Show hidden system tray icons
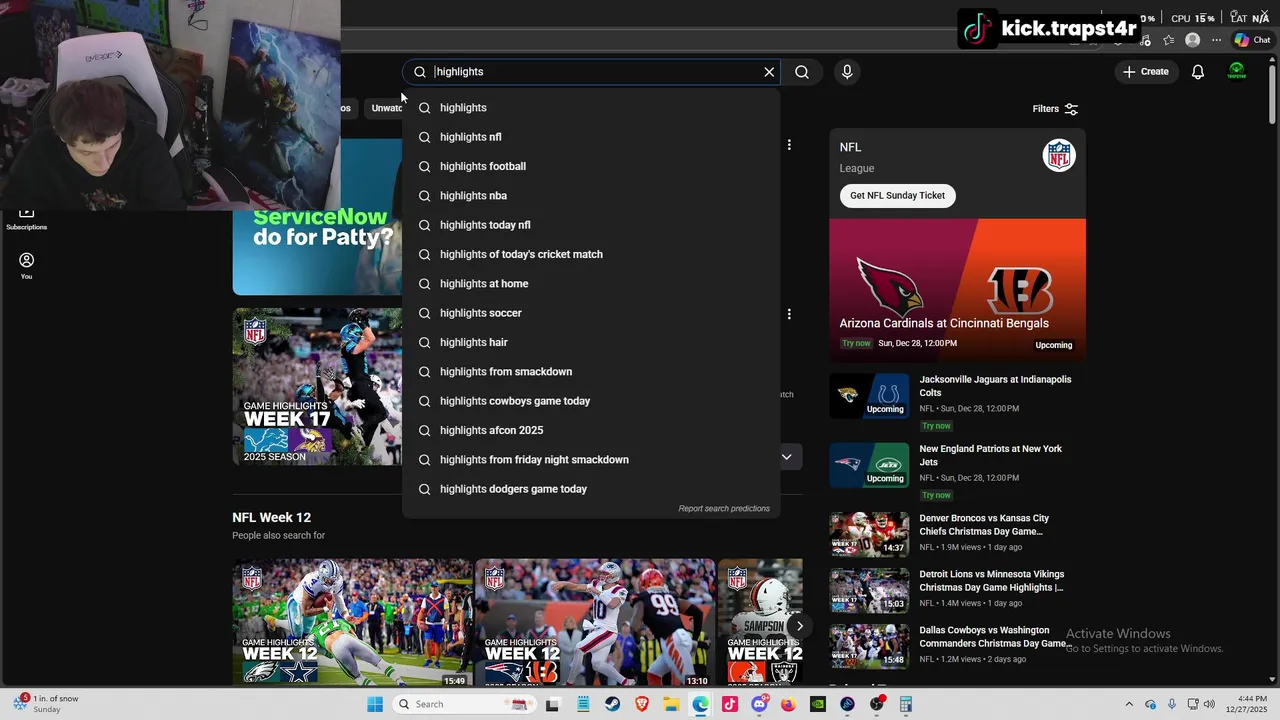Screen dimensions: 1280x720 click(1129, 705)
